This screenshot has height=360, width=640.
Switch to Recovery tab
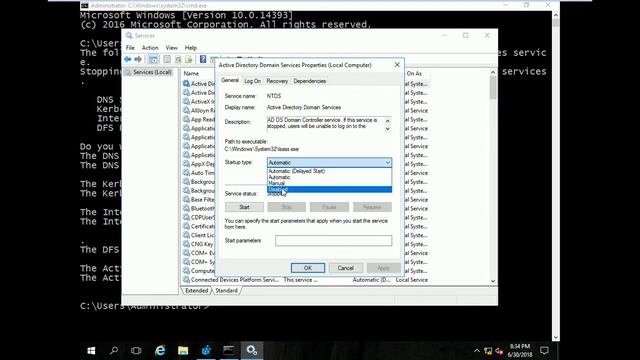pos(277,81)
